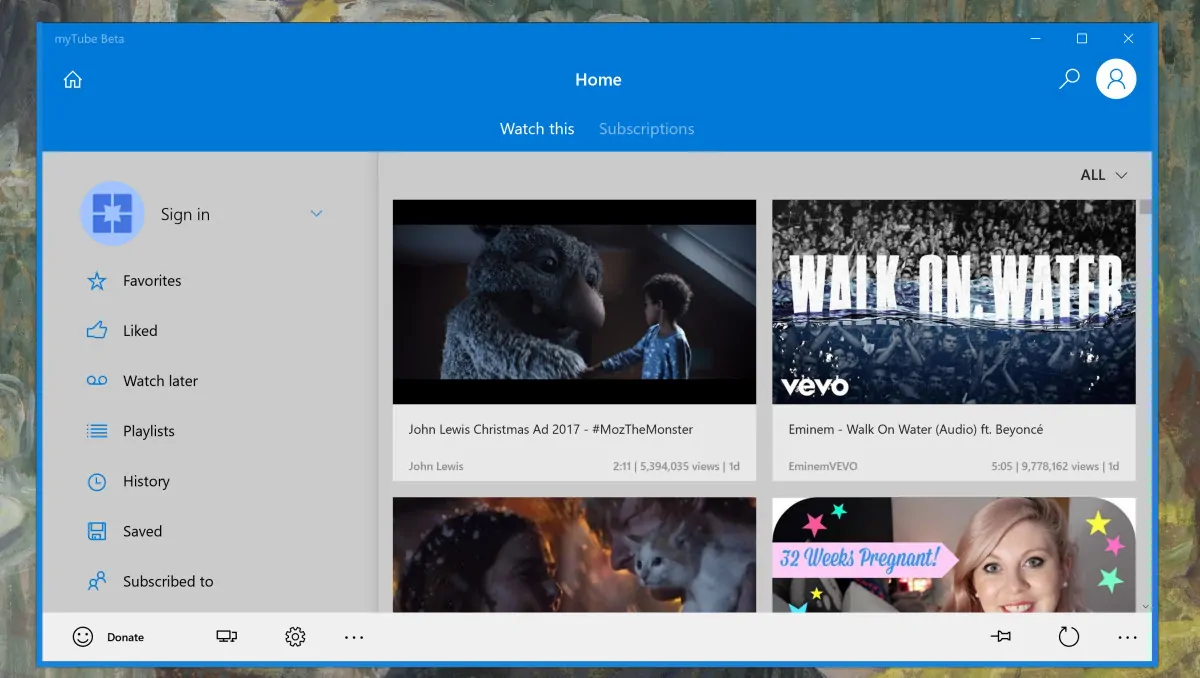Maximize the myTube Beta window

pyautogui.click(x=1081, y=39)
